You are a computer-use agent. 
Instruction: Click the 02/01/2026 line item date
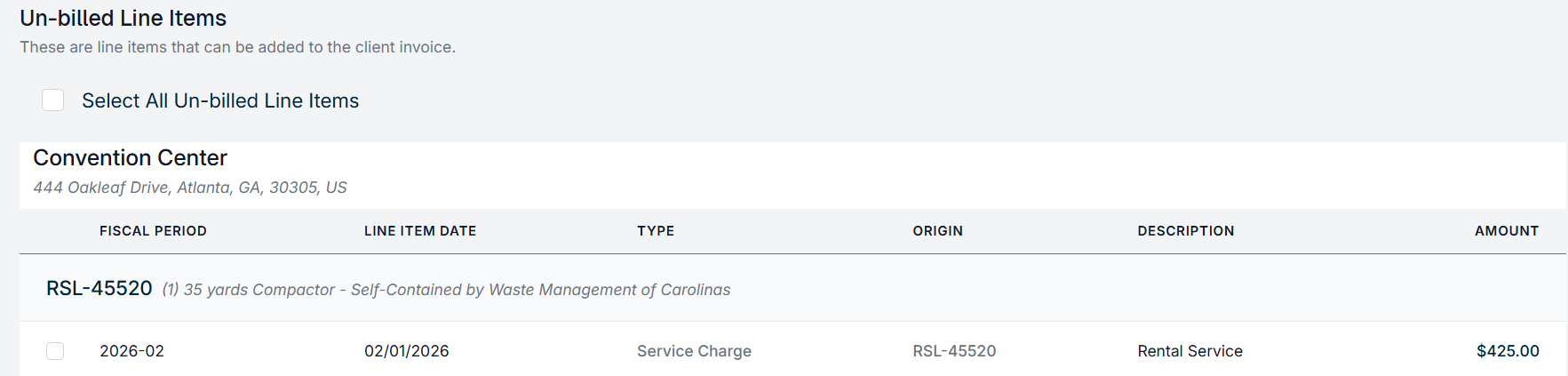coord(406,351)
